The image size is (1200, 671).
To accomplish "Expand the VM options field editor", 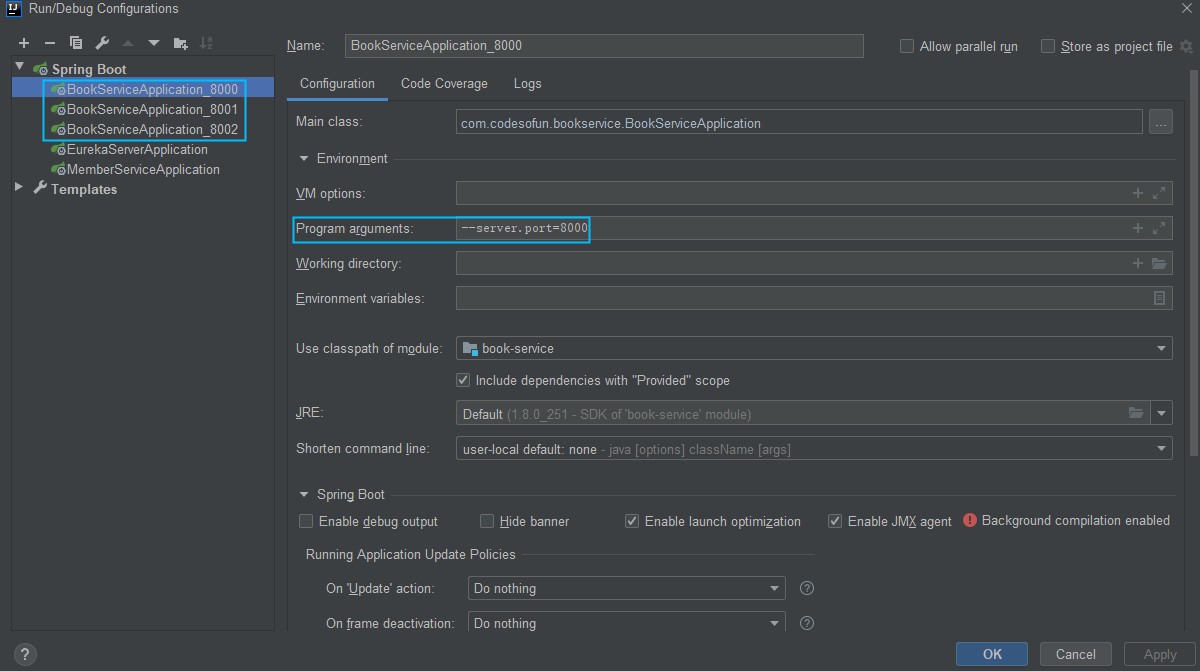I will [1159, 193].
